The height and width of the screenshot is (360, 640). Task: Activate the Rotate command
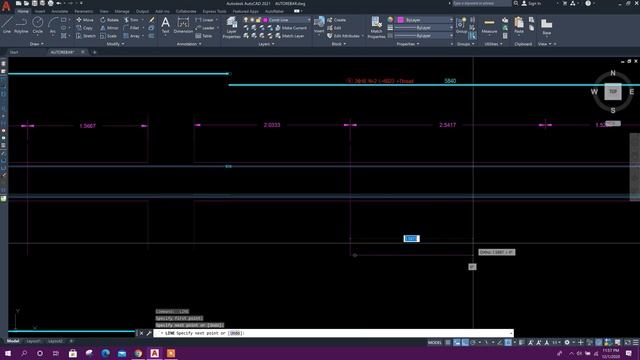pos(109,20)
